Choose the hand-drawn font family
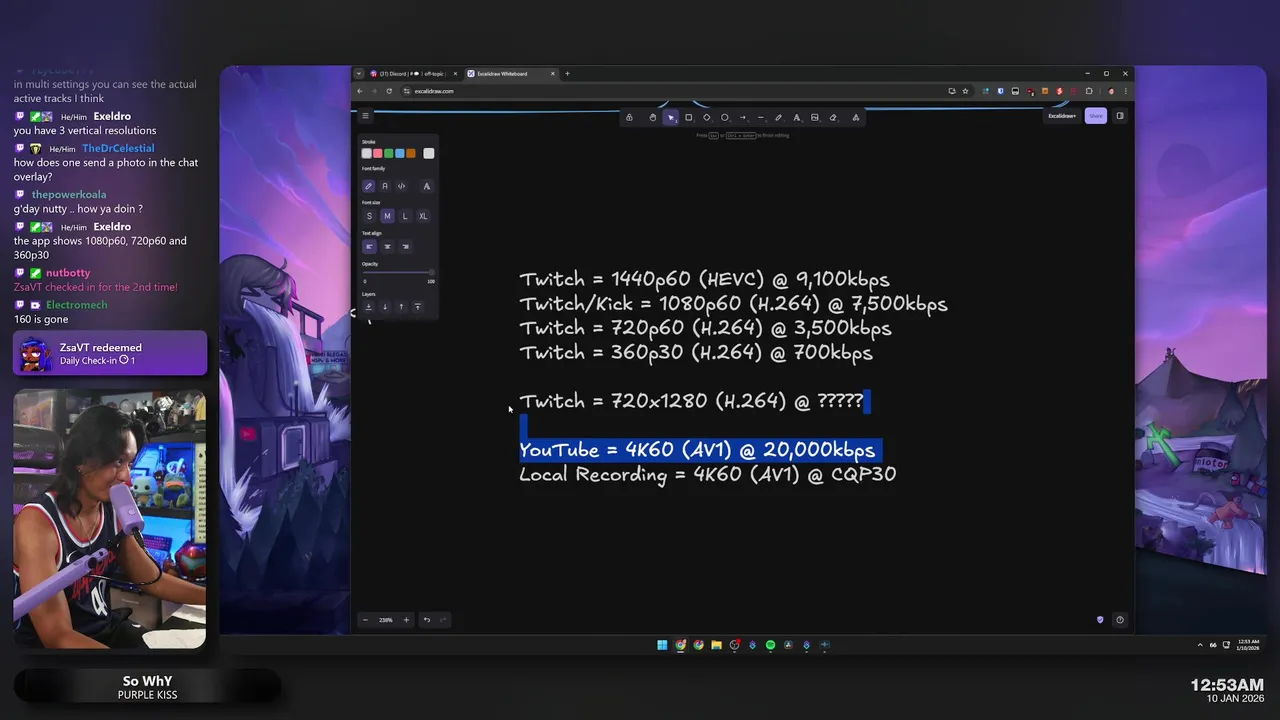 [x=369, y=186]
